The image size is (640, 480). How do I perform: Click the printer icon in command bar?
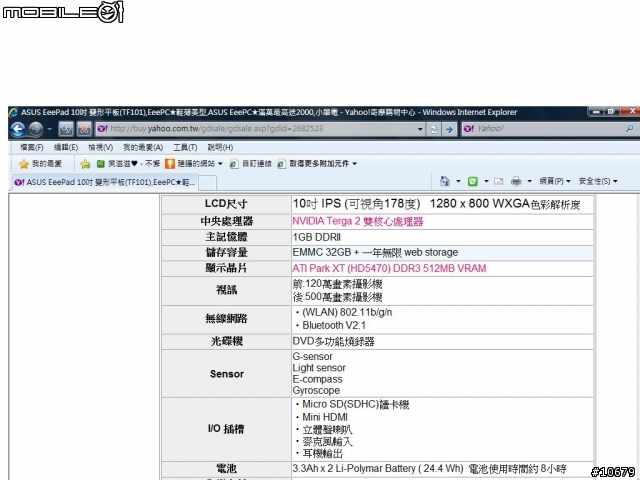point(516,181)
